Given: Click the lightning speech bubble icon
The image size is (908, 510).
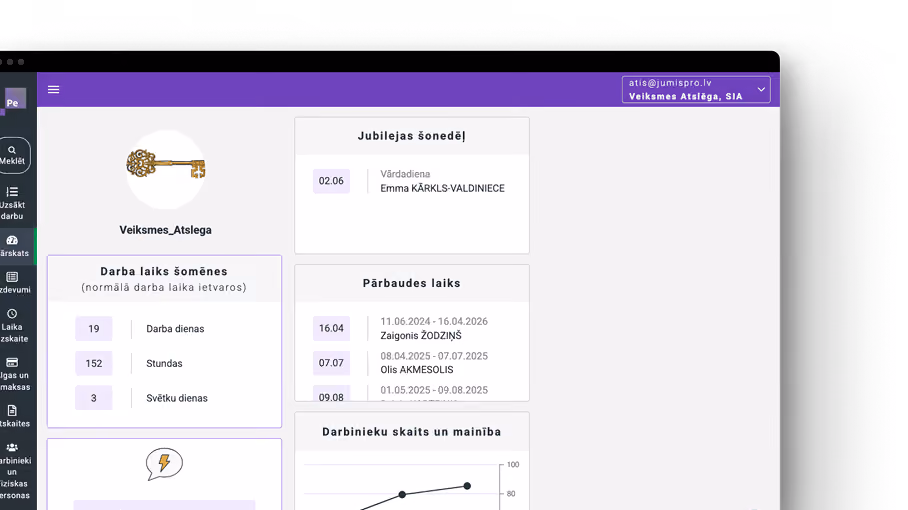Looking at the screenshot, I should (164, 464).
